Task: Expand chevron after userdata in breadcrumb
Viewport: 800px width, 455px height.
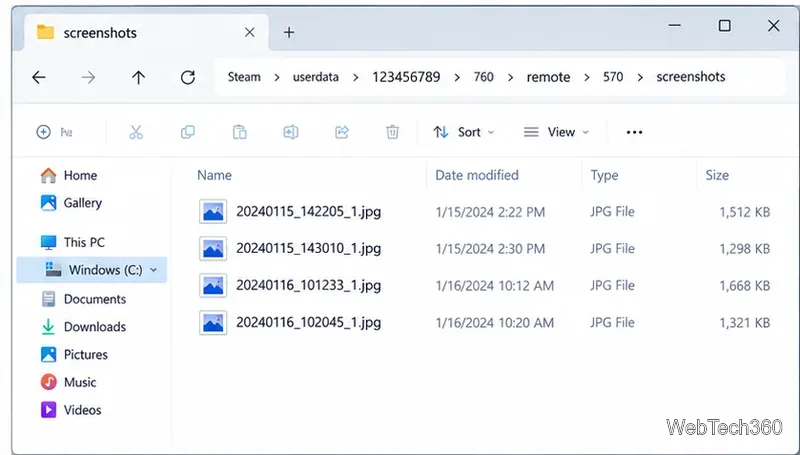Action: tap(356, 78)
